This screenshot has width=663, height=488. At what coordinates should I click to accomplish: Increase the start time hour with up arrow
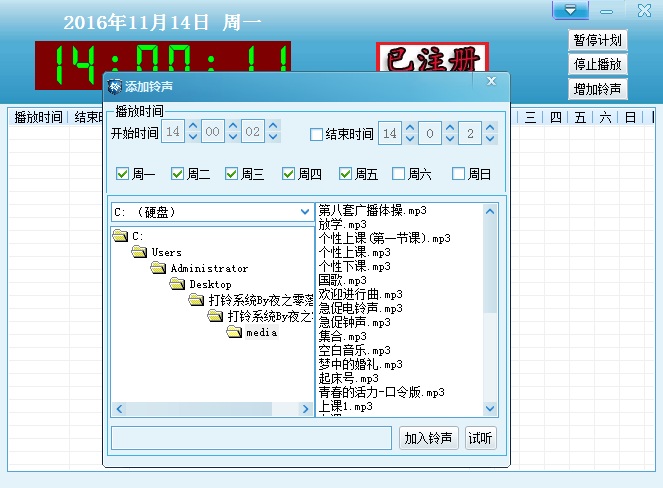click(x=194, y=126)
